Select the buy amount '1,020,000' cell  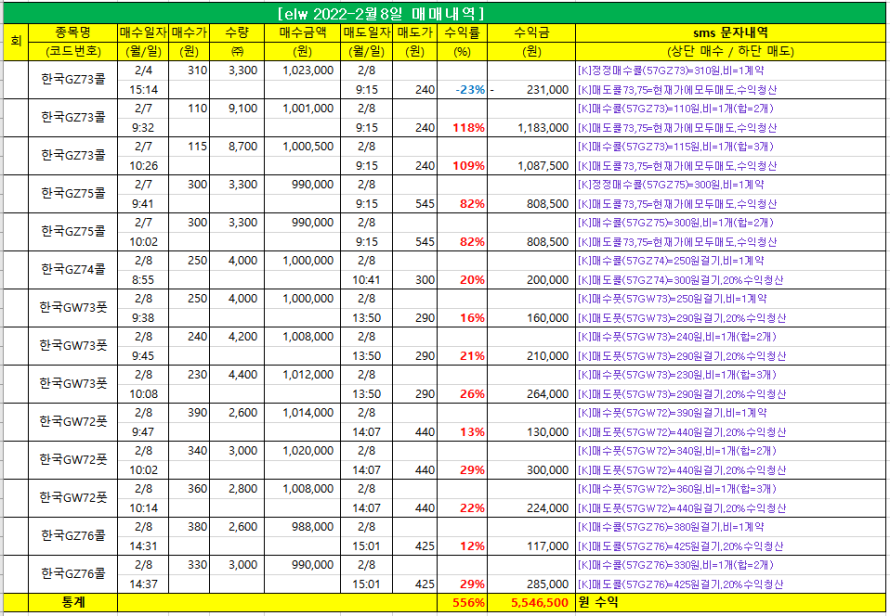tap(303, 451)
